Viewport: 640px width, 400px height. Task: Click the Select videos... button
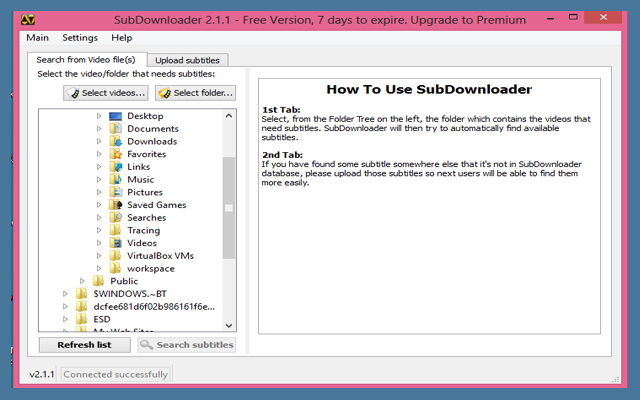(x=106, y=93)
